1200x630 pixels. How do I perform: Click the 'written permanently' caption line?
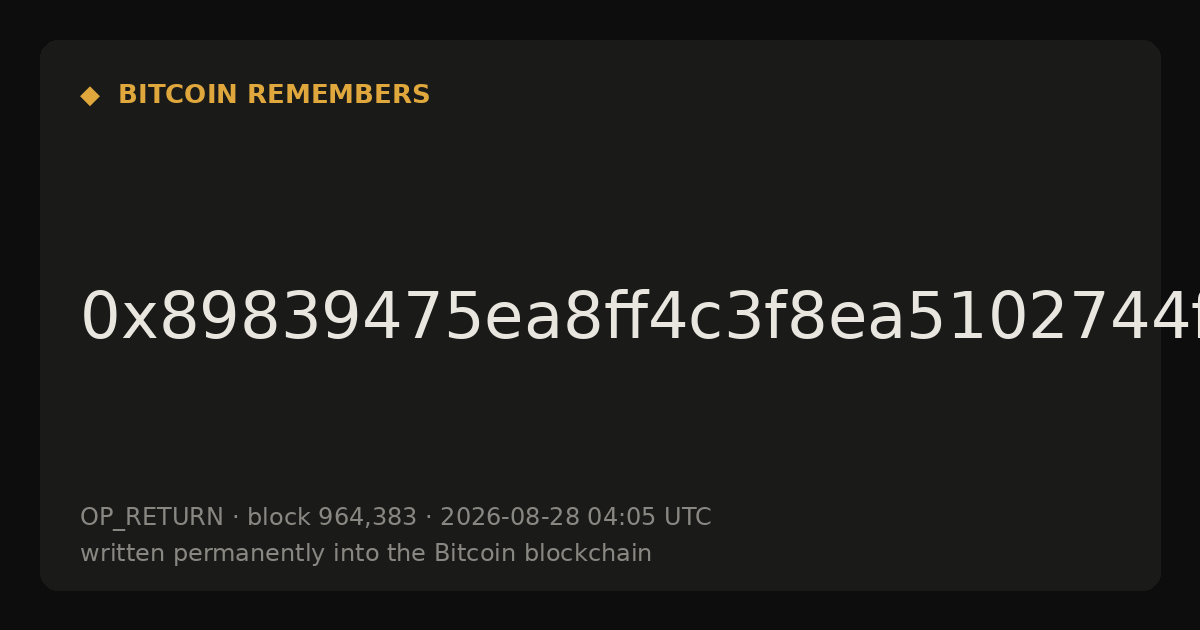[366, 553]
